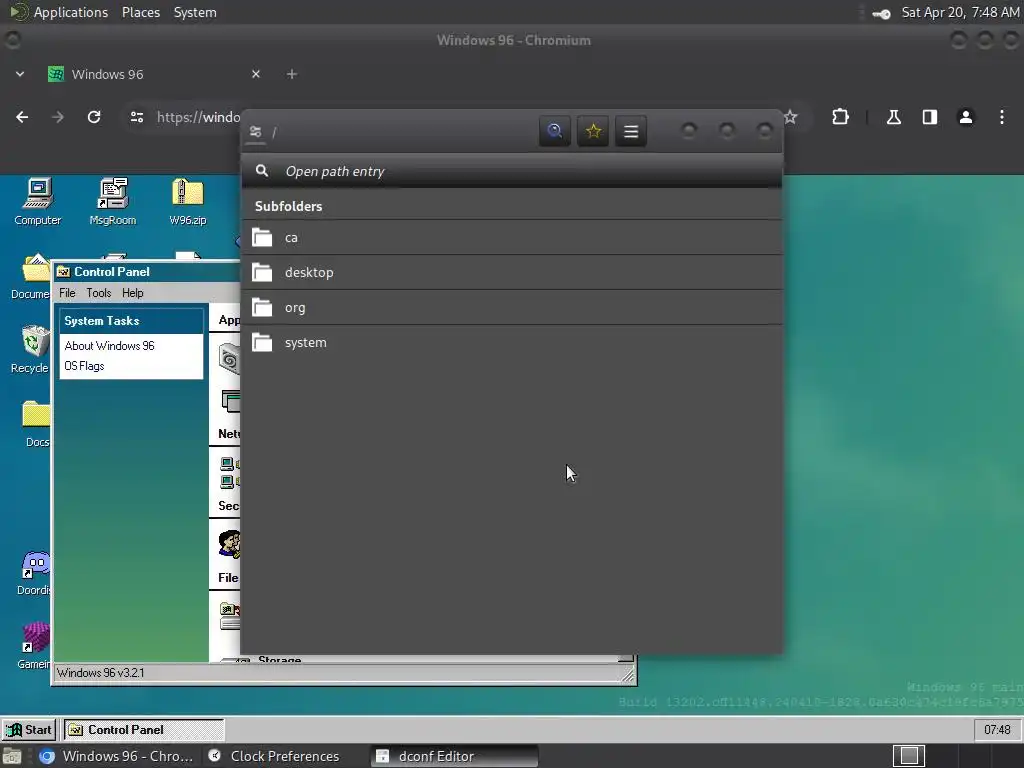
Task: Open Chromium three-dot menu
Action: pyautogui.click(x=1002, y=117)
